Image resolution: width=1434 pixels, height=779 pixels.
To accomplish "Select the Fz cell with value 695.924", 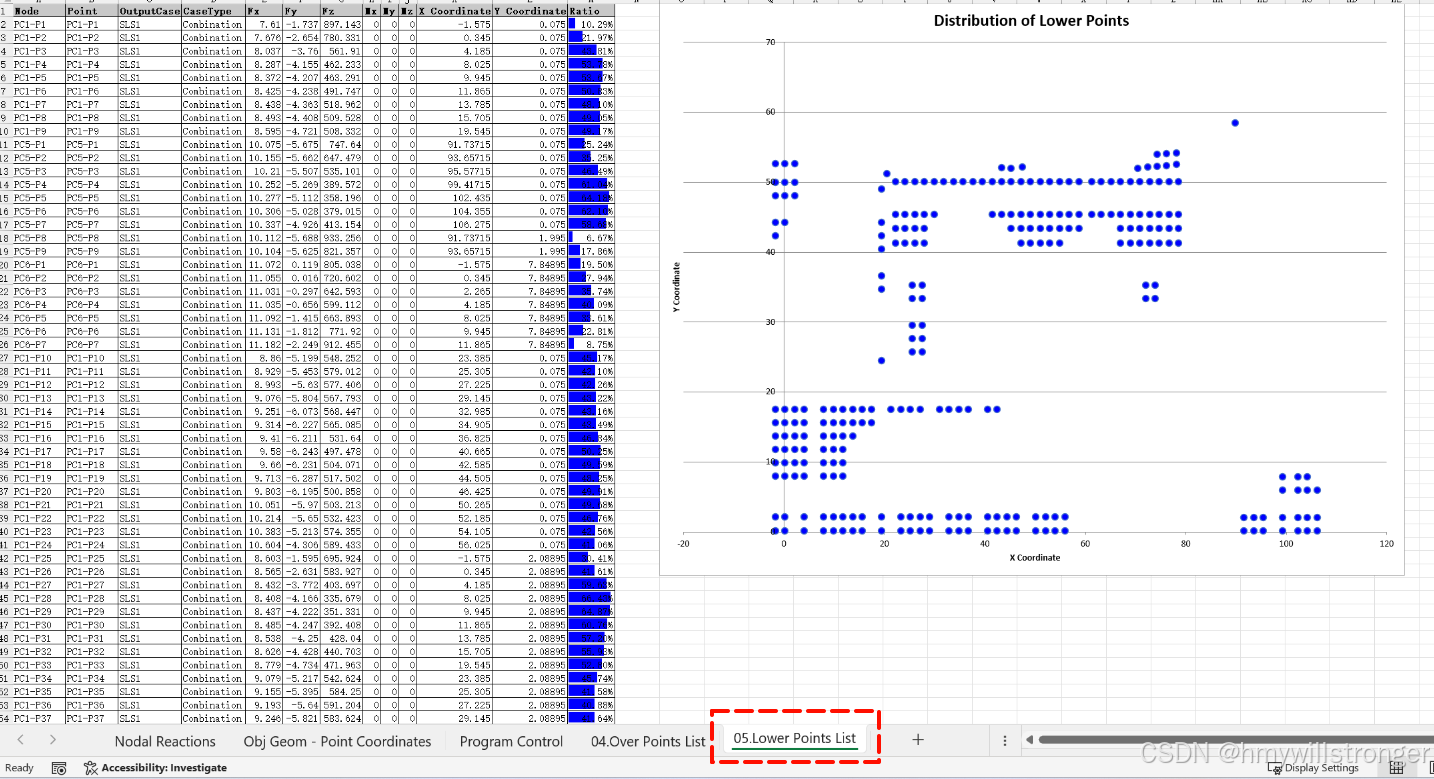I will (342, 558).
